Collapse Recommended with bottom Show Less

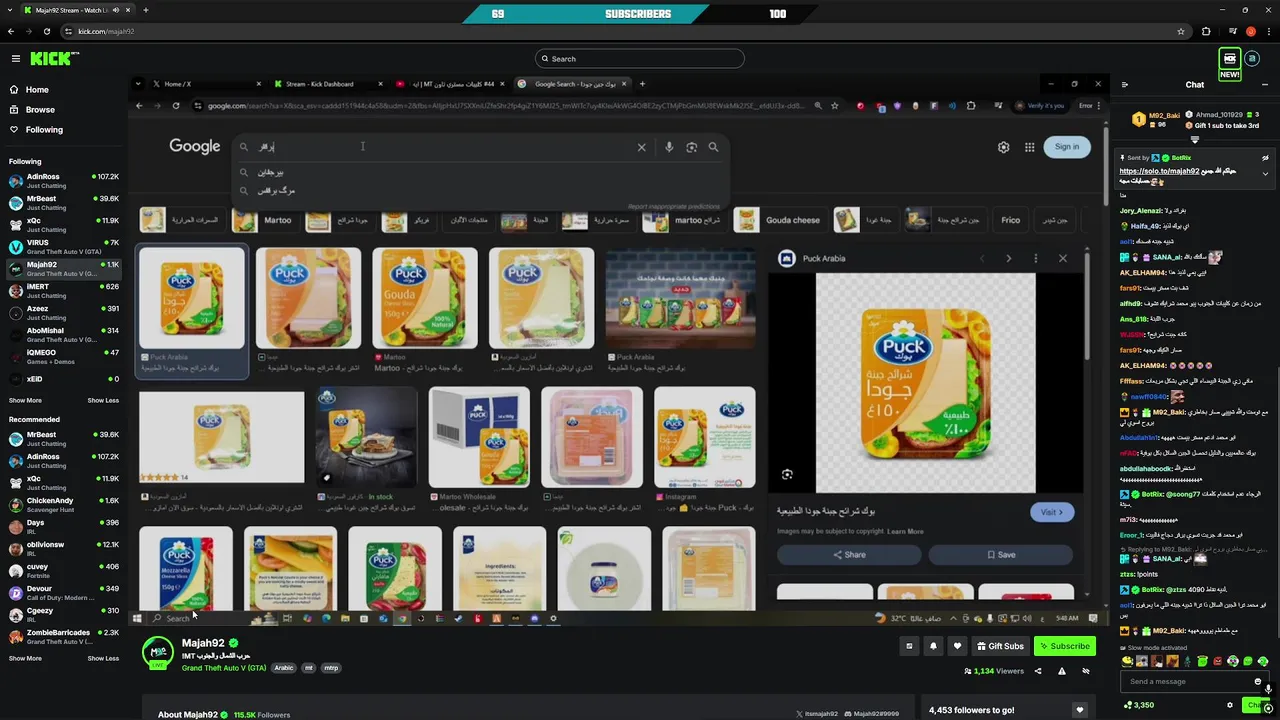[x=103, y=658]
